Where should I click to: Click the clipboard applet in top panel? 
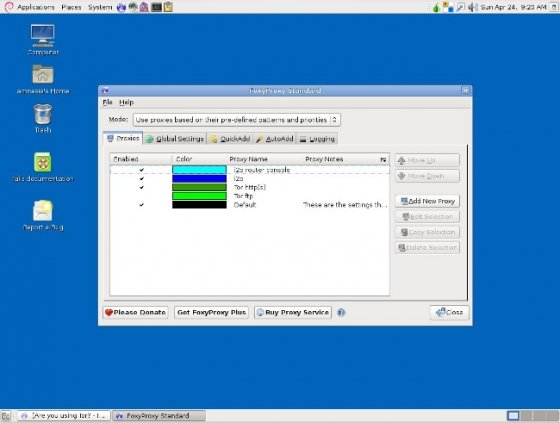(x=168, y=7)
